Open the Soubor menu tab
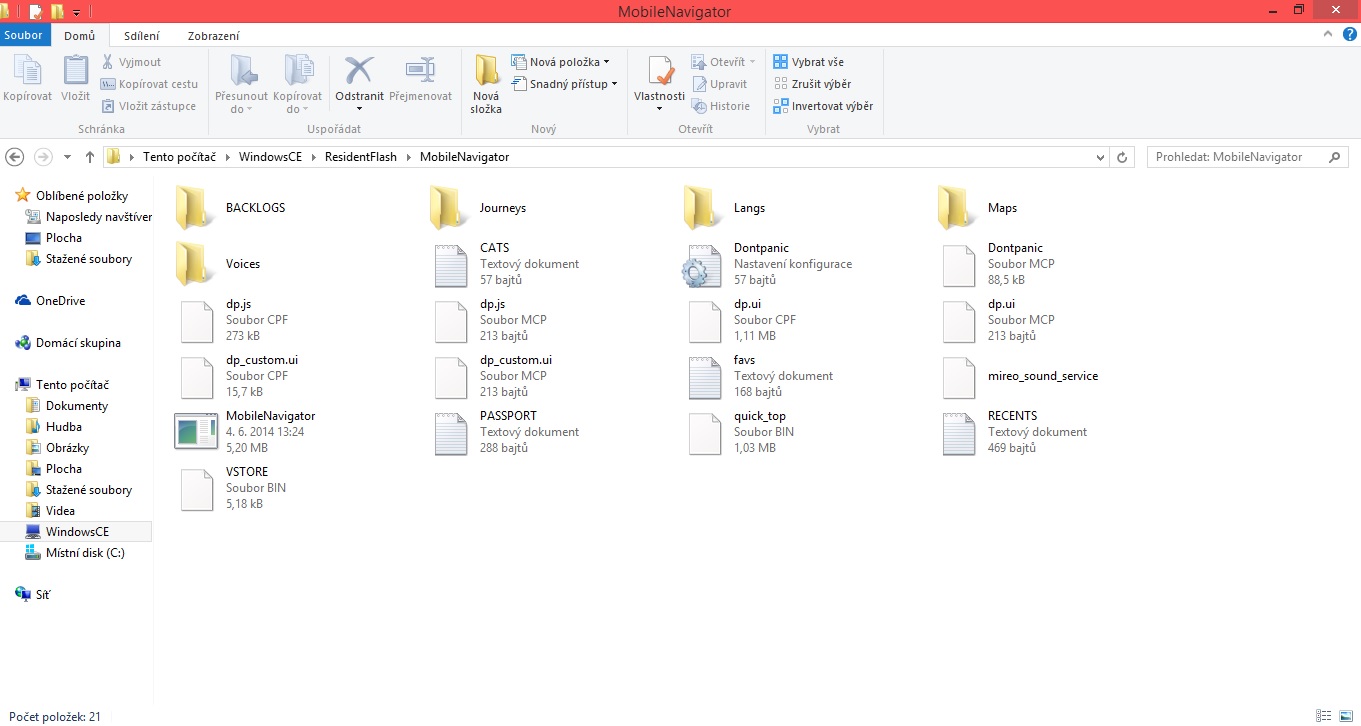The image size is (1361, 726). (x=24, y=35)
